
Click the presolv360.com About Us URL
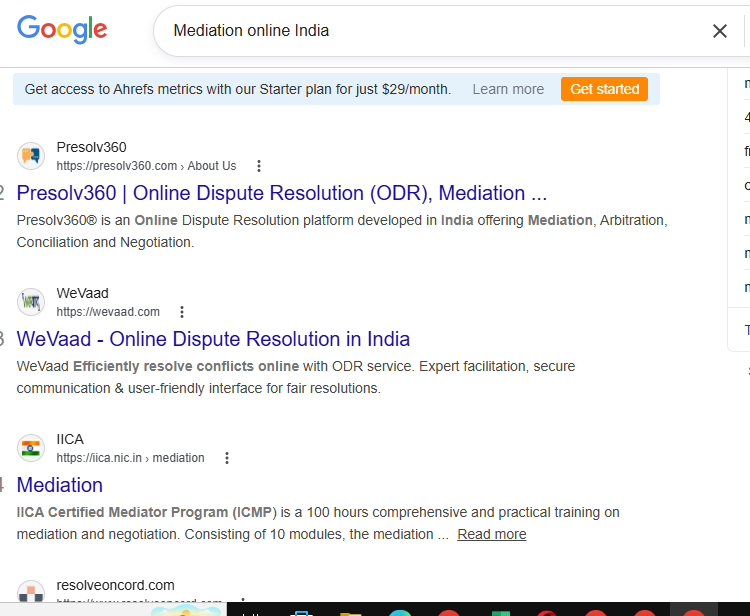[x=146, y=166]
